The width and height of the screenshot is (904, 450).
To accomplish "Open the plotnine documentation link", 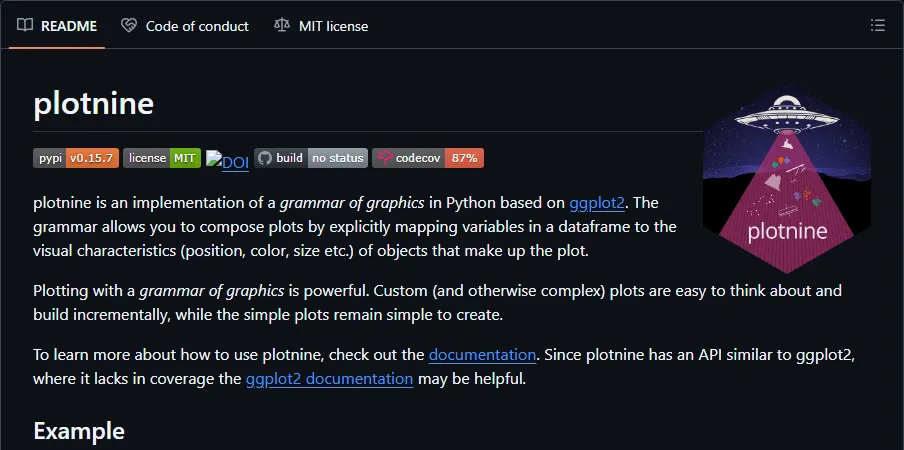I will [x=483, y=354].
